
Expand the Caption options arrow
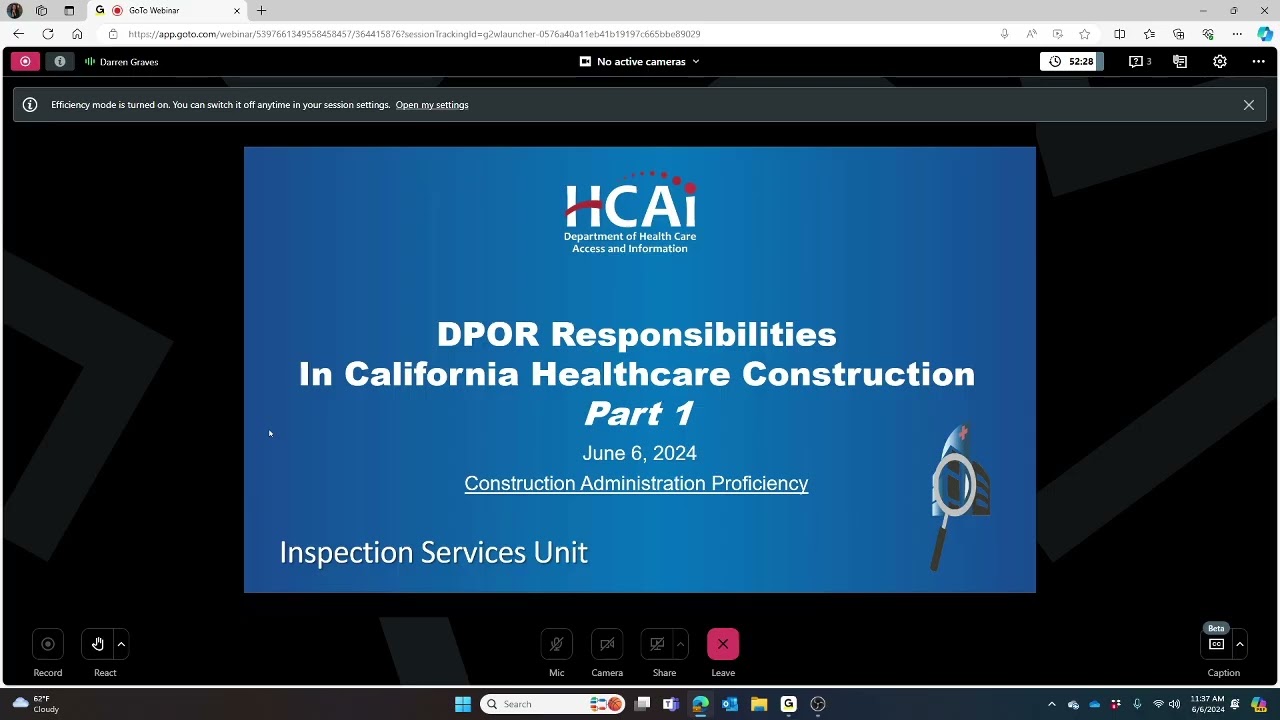(1240, 644)
